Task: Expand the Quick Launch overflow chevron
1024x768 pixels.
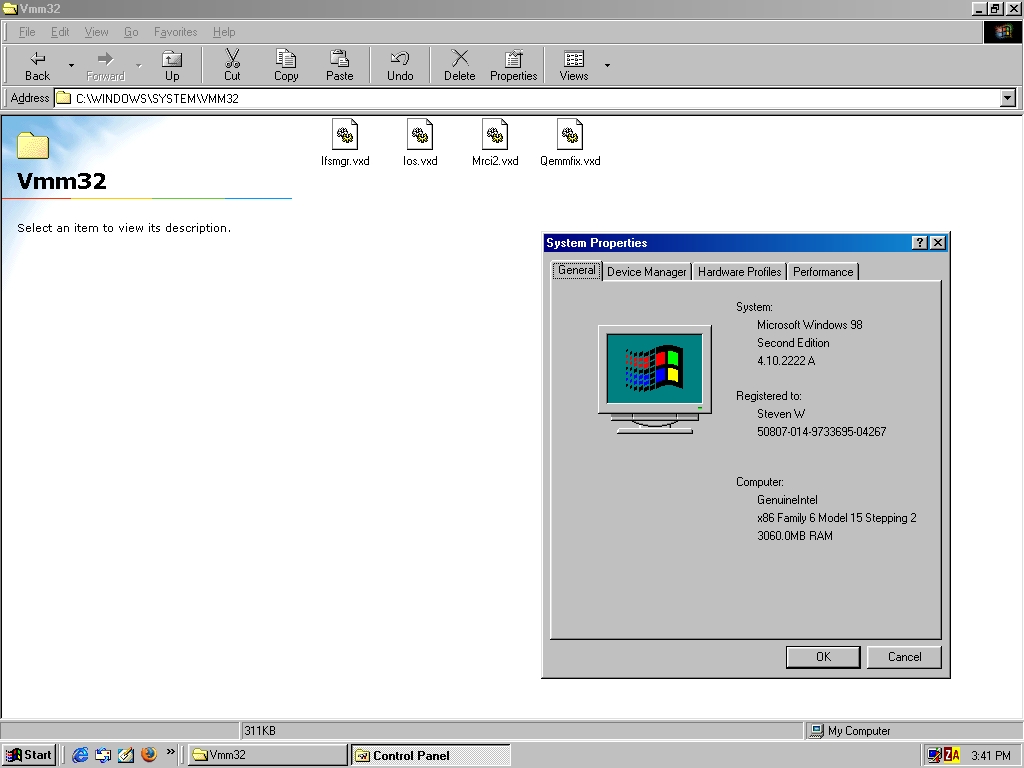Action: (x=170, y=752)
